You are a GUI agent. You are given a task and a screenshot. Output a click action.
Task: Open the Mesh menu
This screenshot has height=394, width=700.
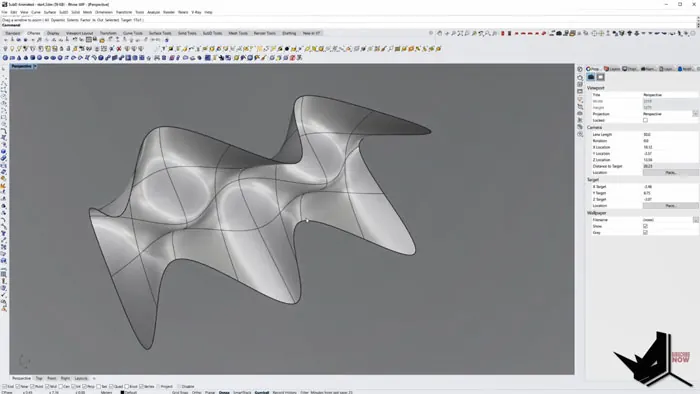click(x=88, y=12)
